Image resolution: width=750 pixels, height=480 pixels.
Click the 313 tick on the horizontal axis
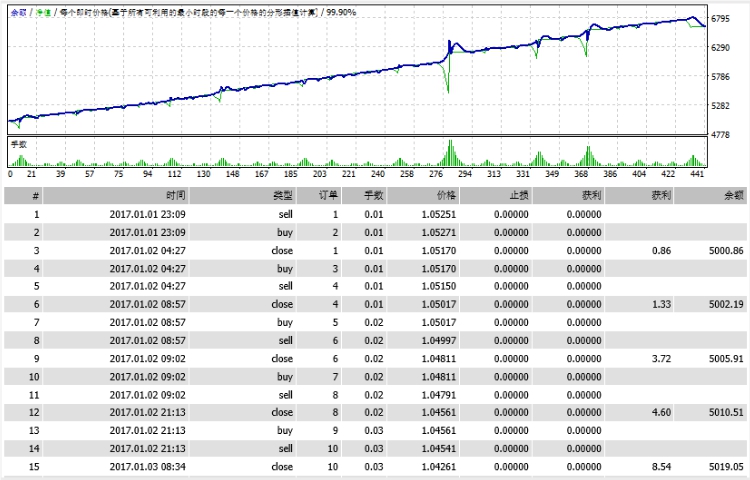point(494,174)
